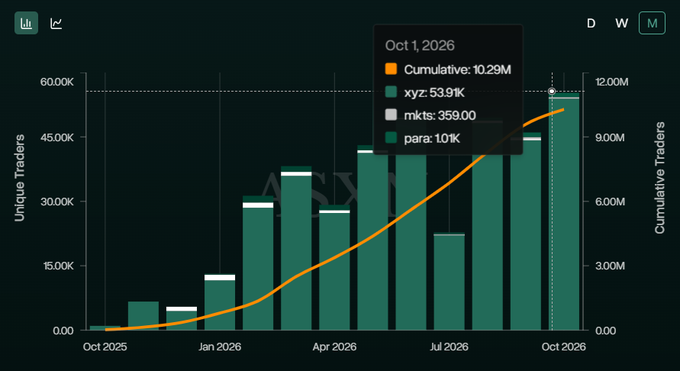Switch to bar chart view icon
The image size is (680, 371).
(26, 23)
